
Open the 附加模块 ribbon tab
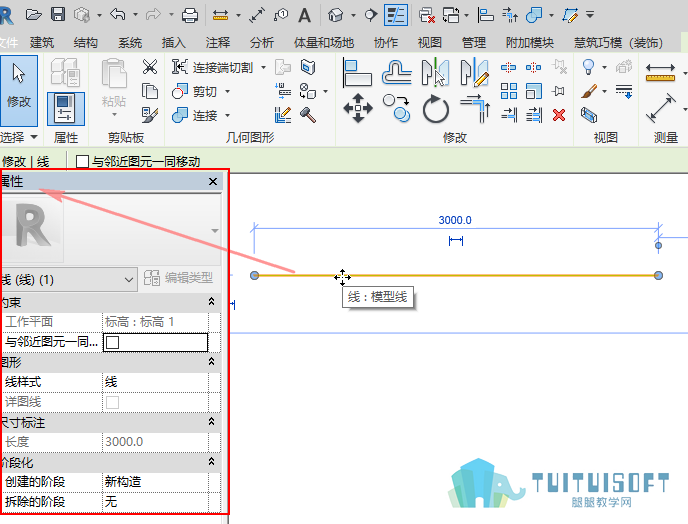(530, 43)
